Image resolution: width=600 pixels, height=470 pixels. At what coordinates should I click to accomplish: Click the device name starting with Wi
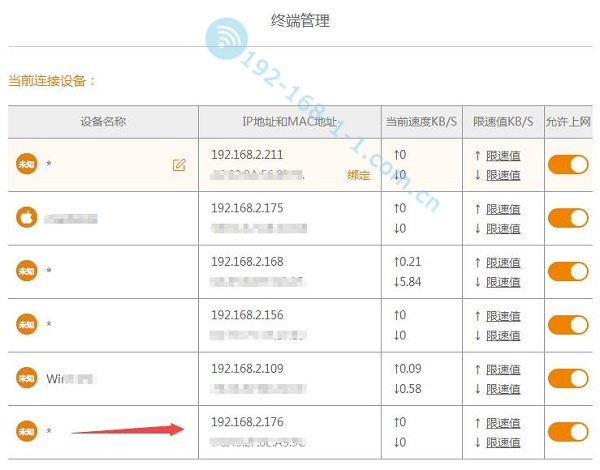71,379
